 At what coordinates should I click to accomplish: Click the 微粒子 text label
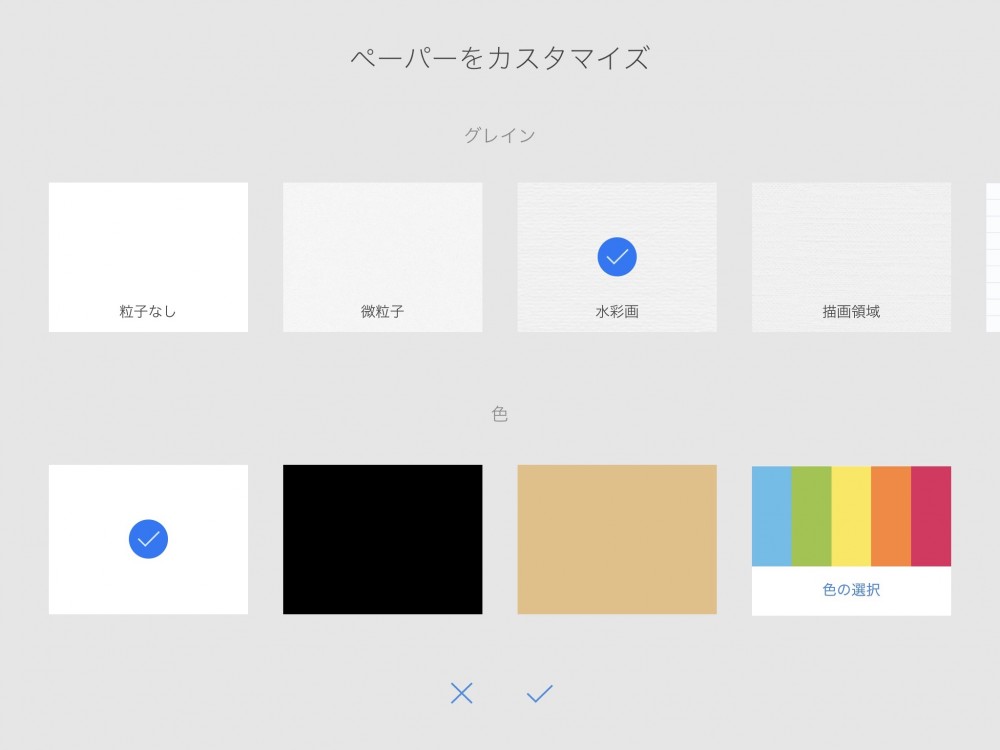coord(382,312)
